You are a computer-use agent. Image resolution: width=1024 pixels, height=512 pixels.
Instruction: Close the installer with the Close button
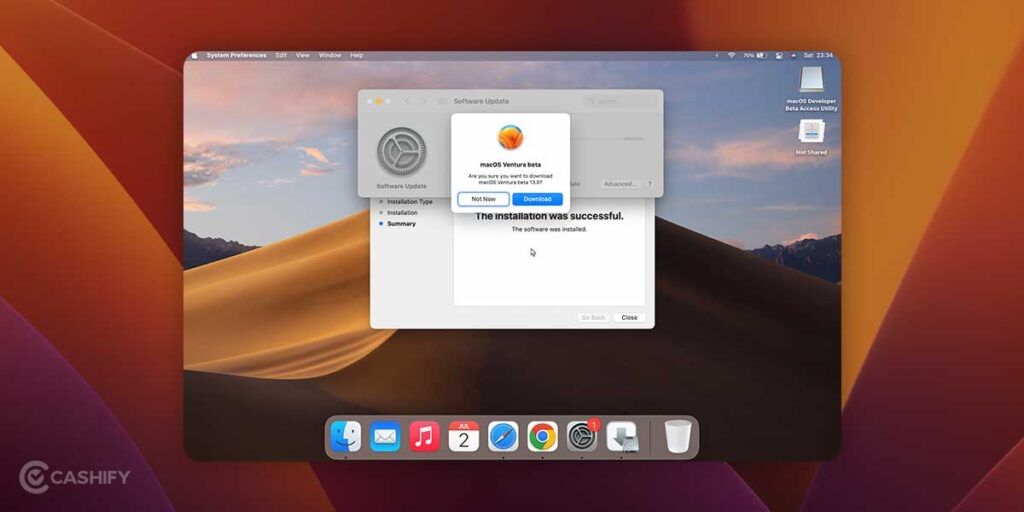coord(630,317)
